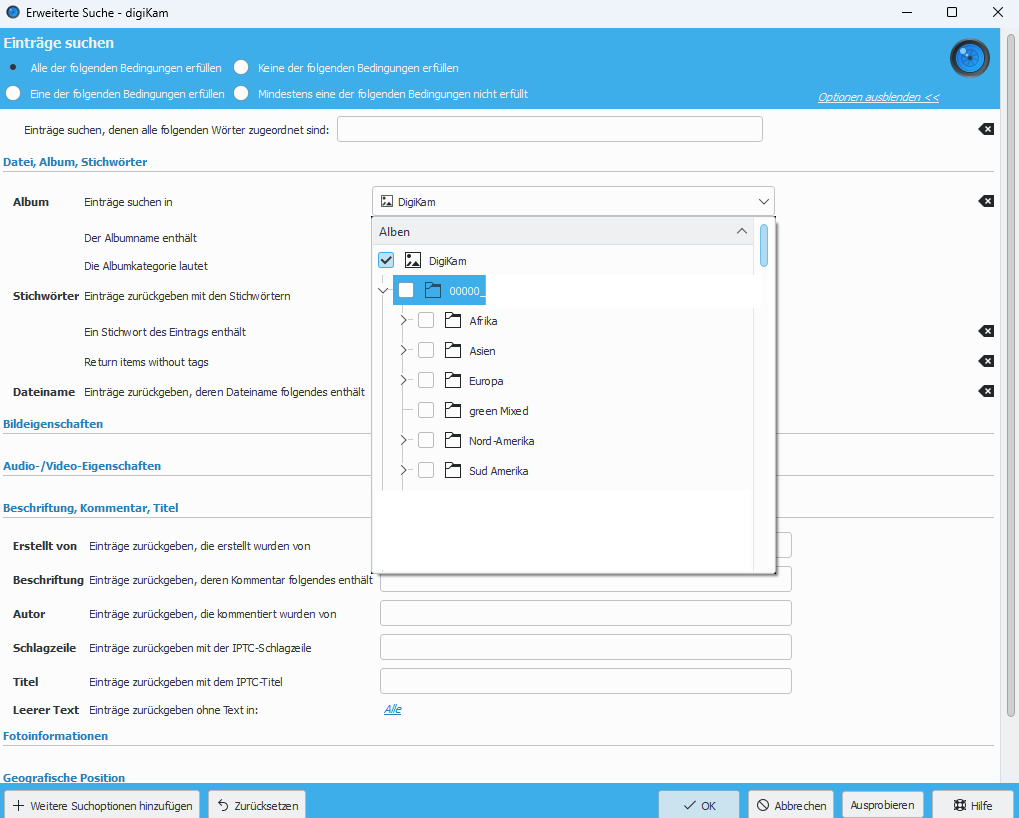Click the digiKam logo icon in header
Viewport: 1019px width, 818px height.
click(969, 59)
